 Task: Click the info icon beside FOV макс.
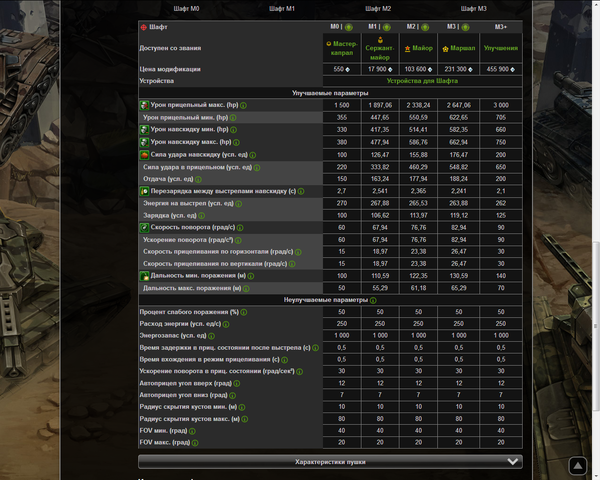(195, 443)
